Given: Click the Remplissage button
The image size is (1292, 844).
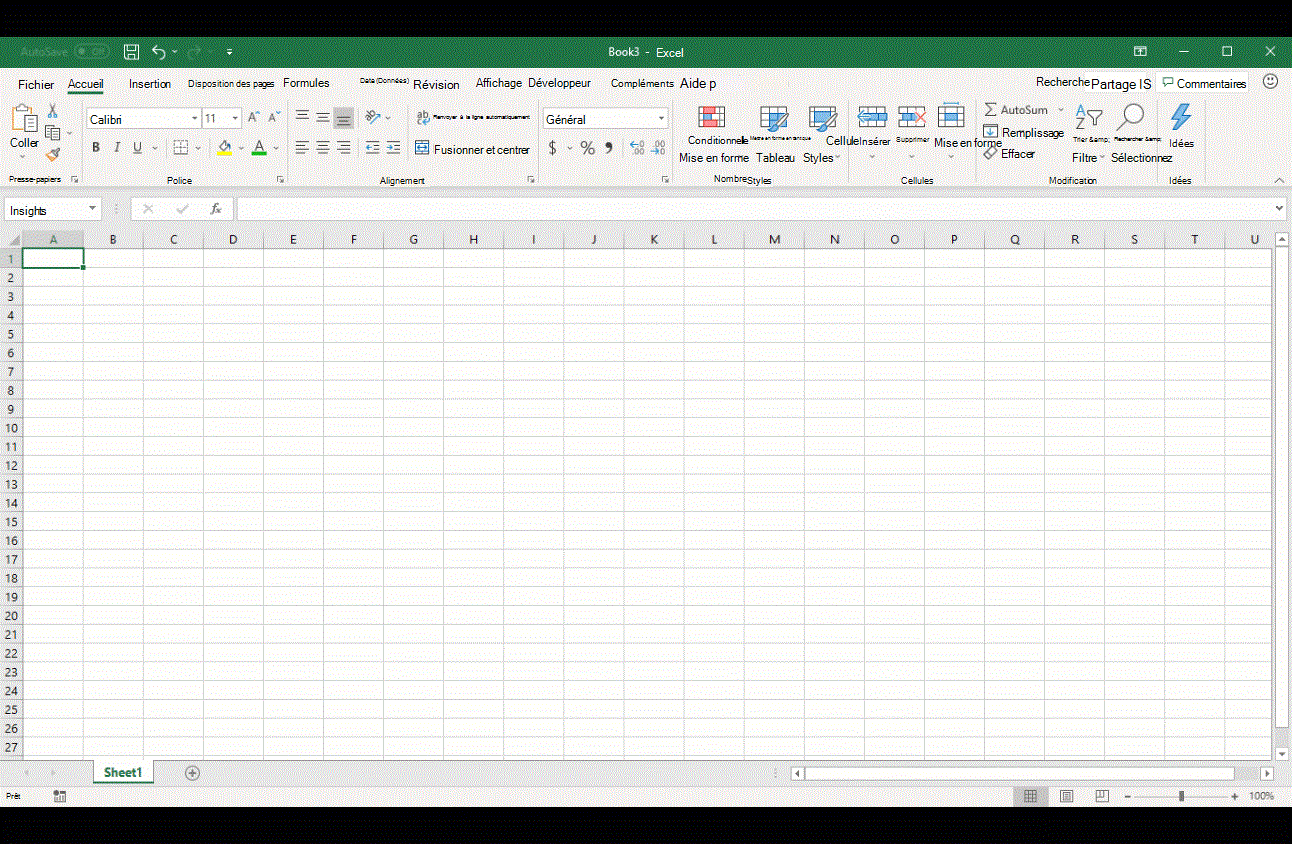Looking at the screenshot, I should pyautogui.click(x=1024, y=132).
